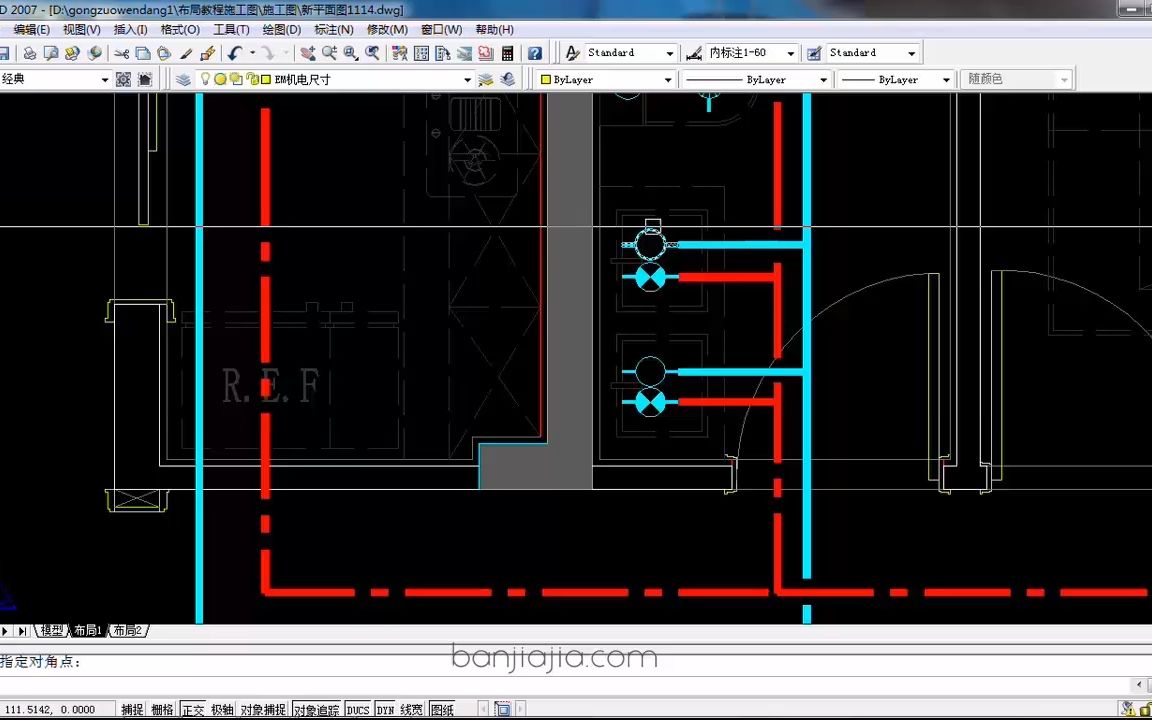The image size is (1152, 720).
Task: Click the Plot printer icon
Action: (x=29, y=53)
